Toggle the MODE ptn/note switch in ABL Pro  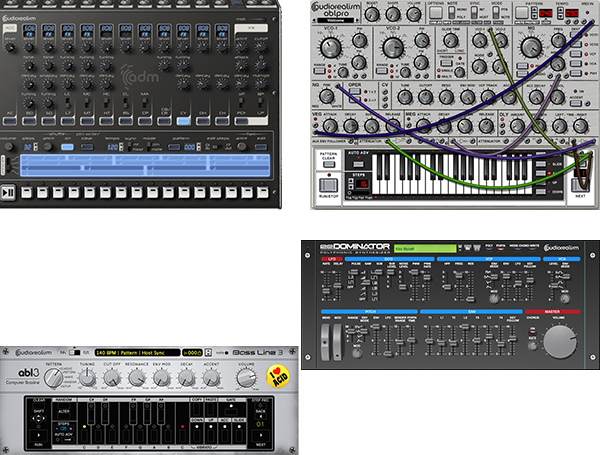(x=496, y=13)
